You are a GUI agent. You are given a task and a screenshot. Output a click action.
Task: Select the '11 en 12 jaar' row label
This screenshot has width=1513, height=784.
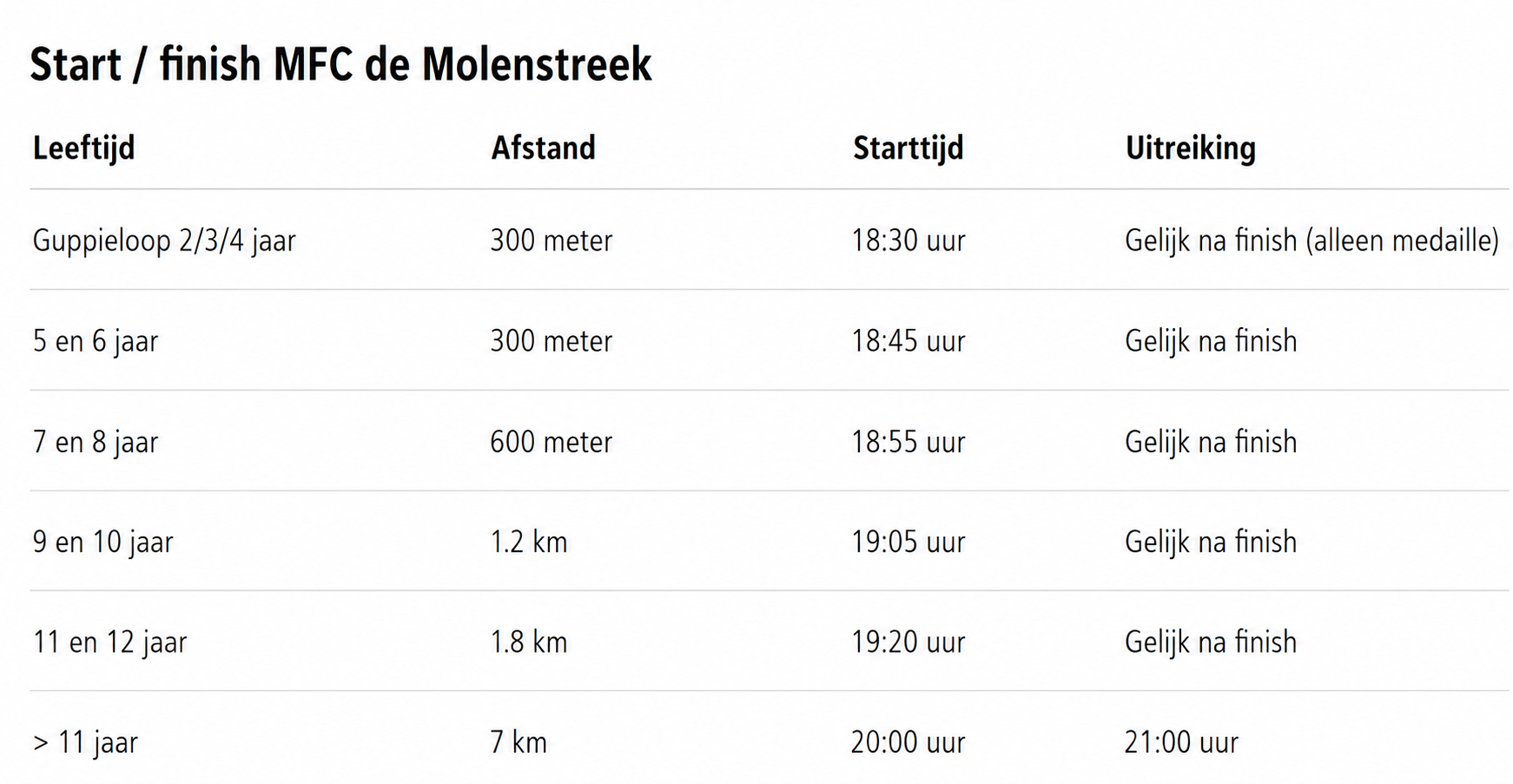coord(109,642)
